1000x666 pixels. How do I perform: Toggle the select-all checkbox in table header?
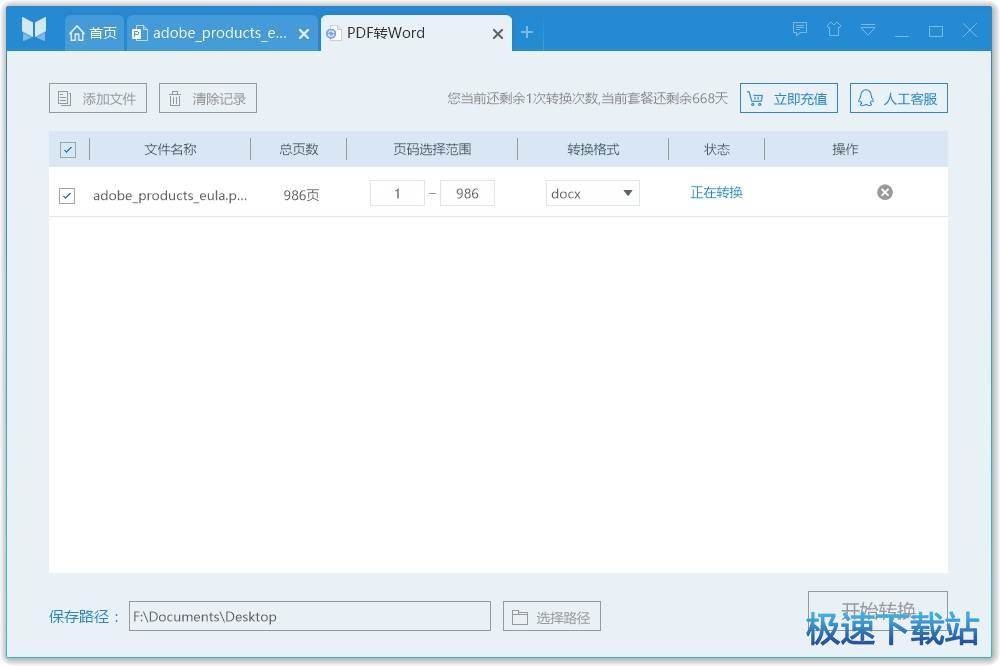tap(67, 148)
